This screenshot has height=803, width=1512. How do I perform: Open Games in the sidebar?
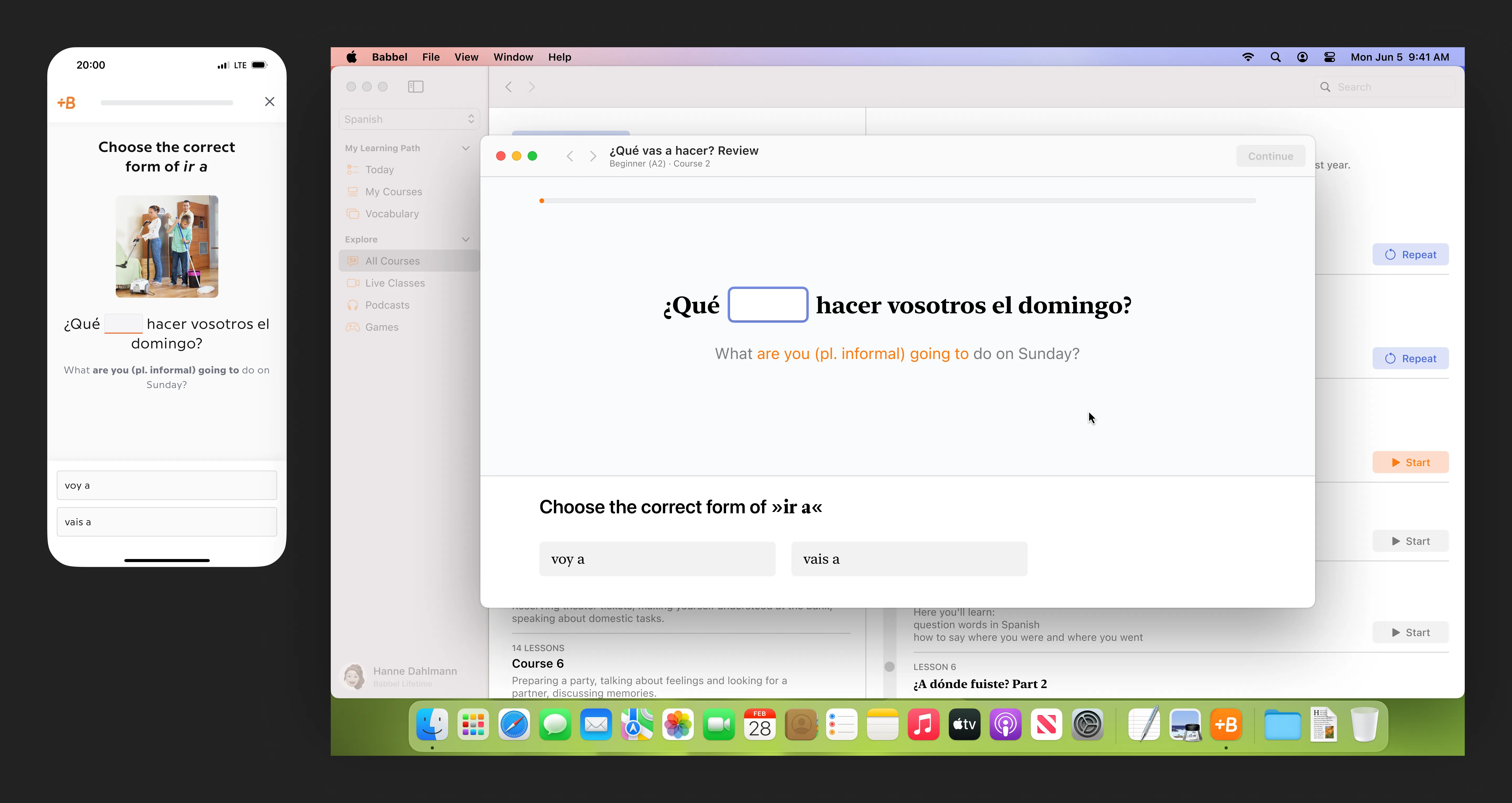pyautogui.click(x=409, y=327)
